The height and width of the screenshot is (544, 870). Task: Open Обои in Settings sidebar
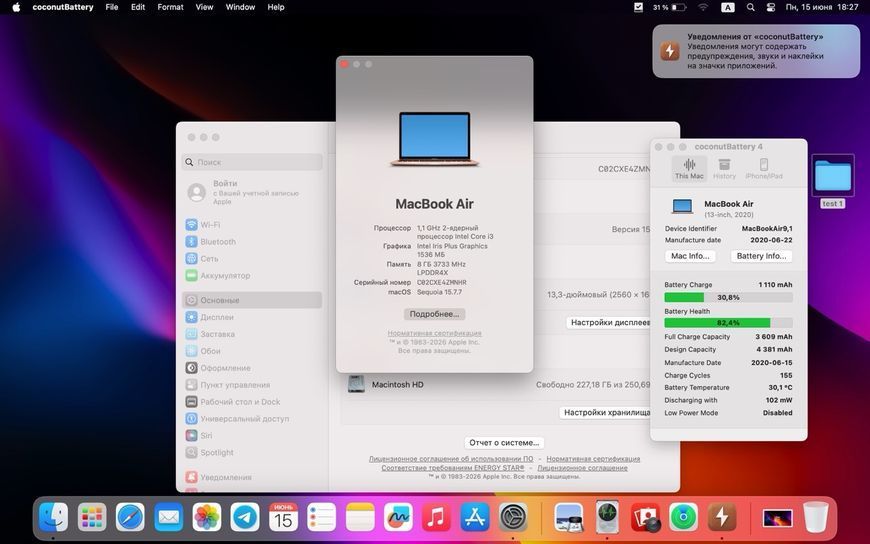(252, 351)
